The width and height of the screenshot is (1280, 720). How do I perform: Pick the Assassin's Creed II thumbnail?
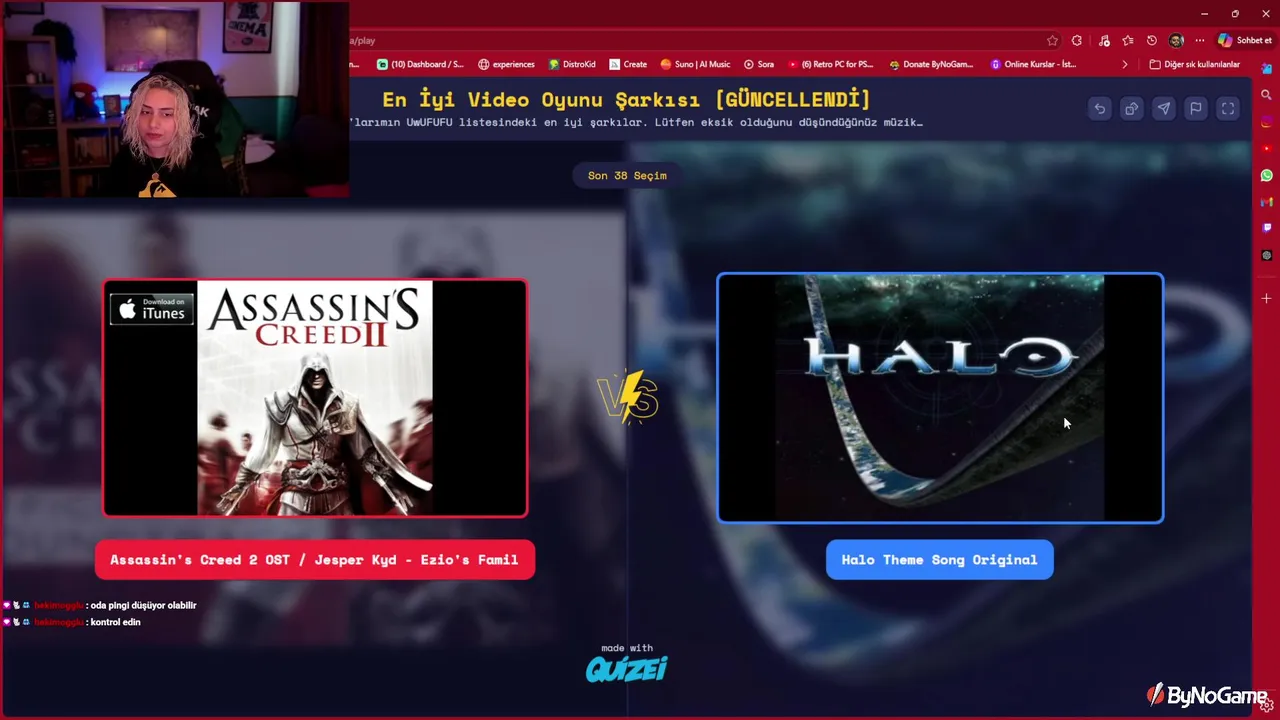[x=315, y=398]
